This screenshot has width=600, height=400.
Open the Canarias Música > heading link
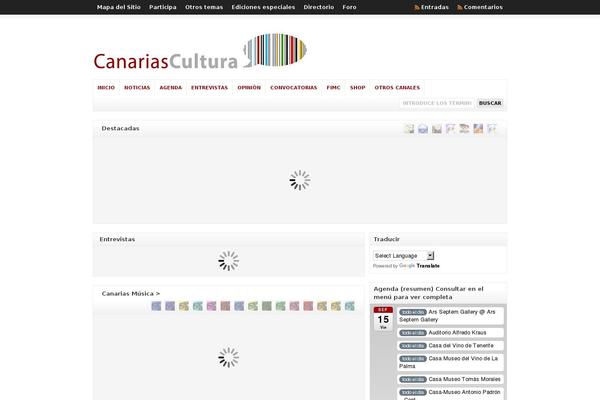tap(131, 294)
